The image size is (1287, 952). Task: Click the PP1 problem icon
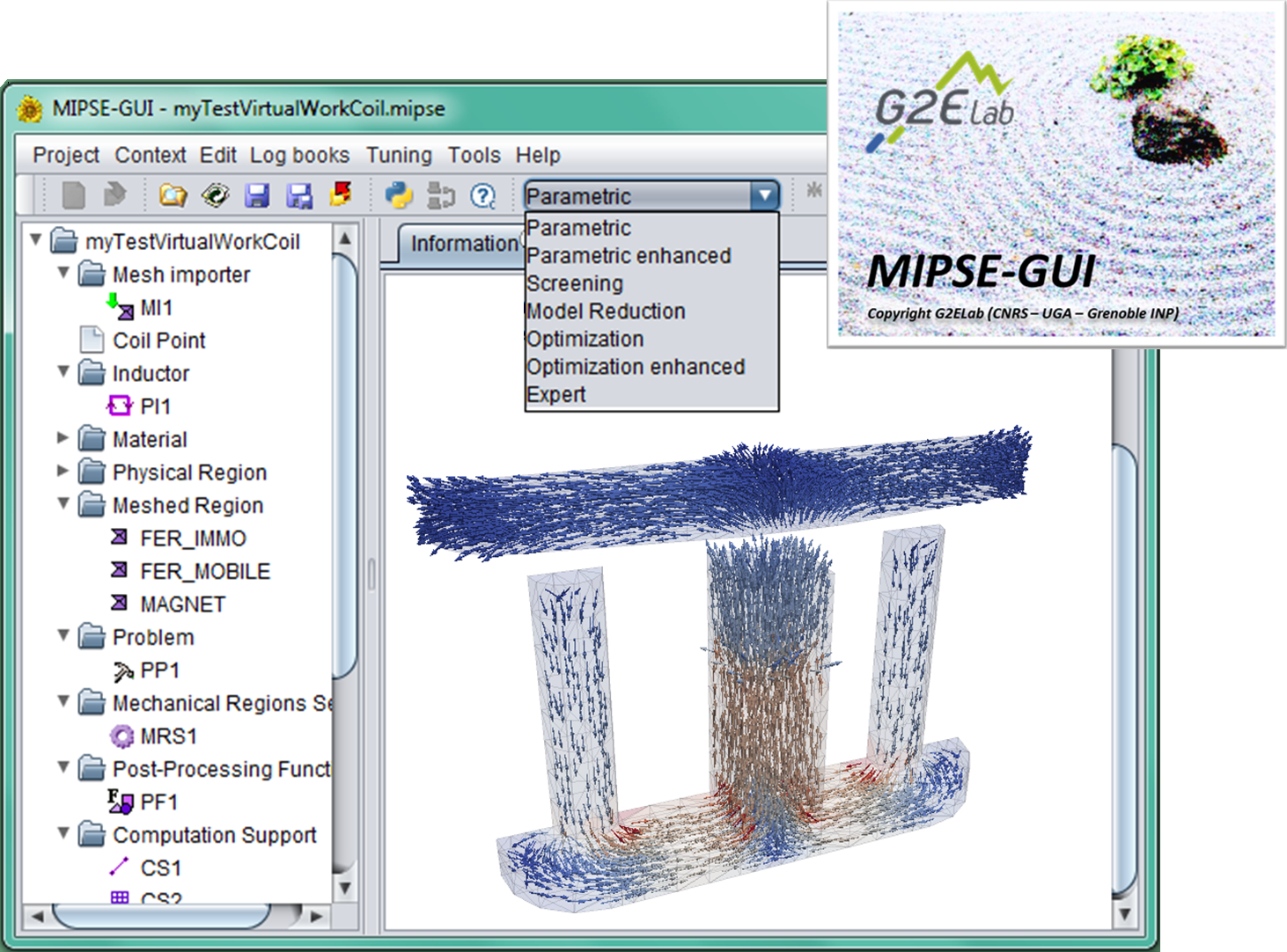[x=122, y=671]
